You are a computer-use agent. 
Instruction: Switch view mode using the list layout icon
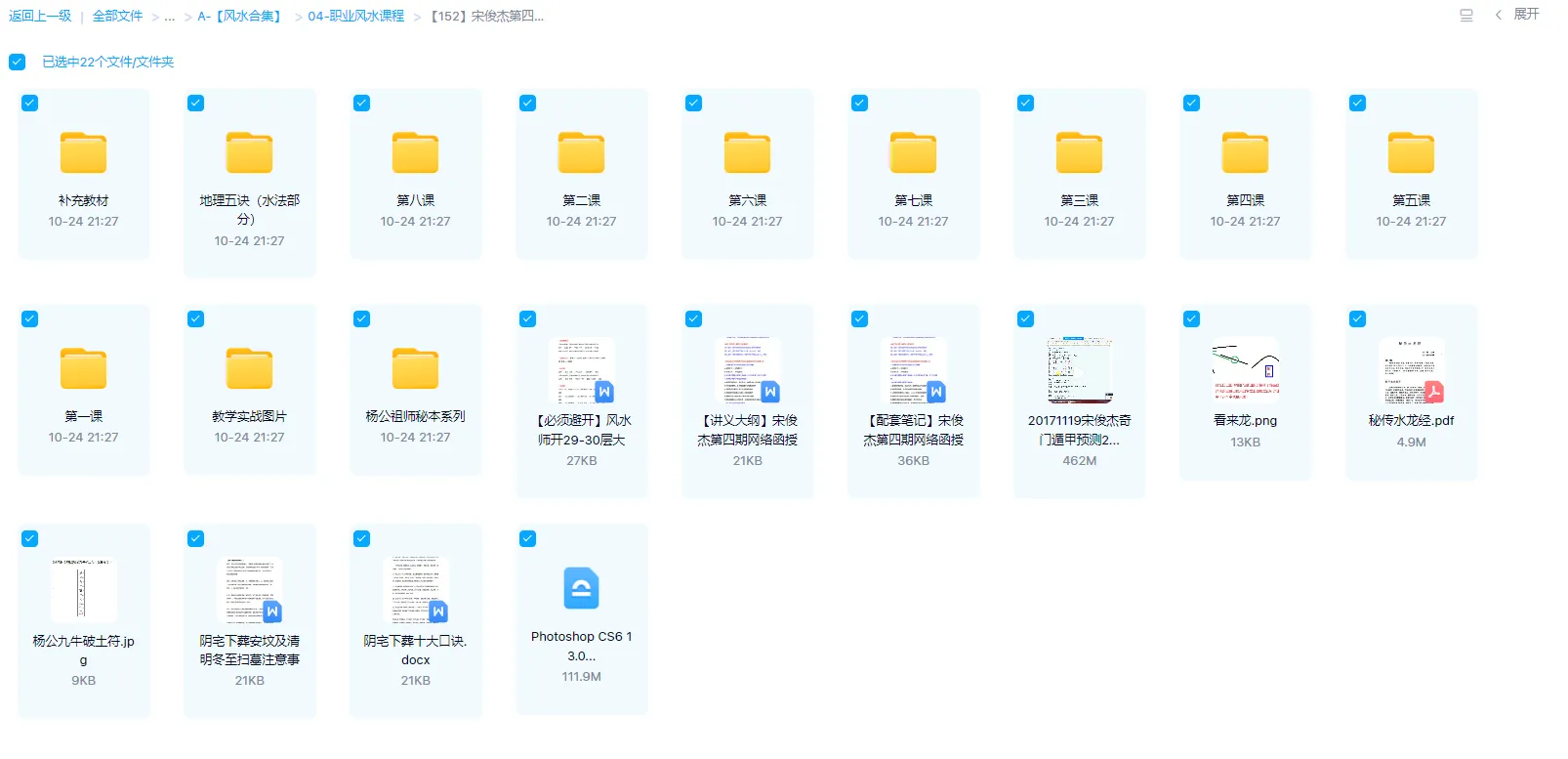1465,15
